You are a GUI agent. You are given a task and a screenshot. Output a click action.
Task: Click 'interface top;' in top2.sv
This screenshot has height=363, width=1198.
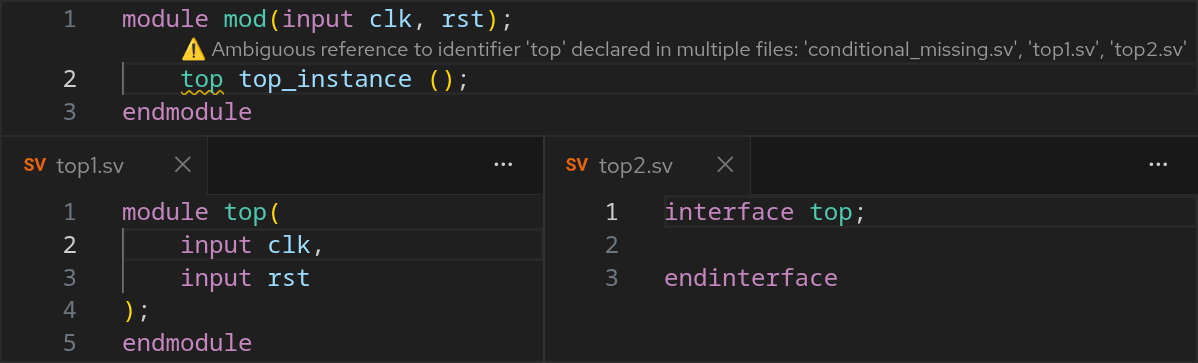tap(766, 212)
